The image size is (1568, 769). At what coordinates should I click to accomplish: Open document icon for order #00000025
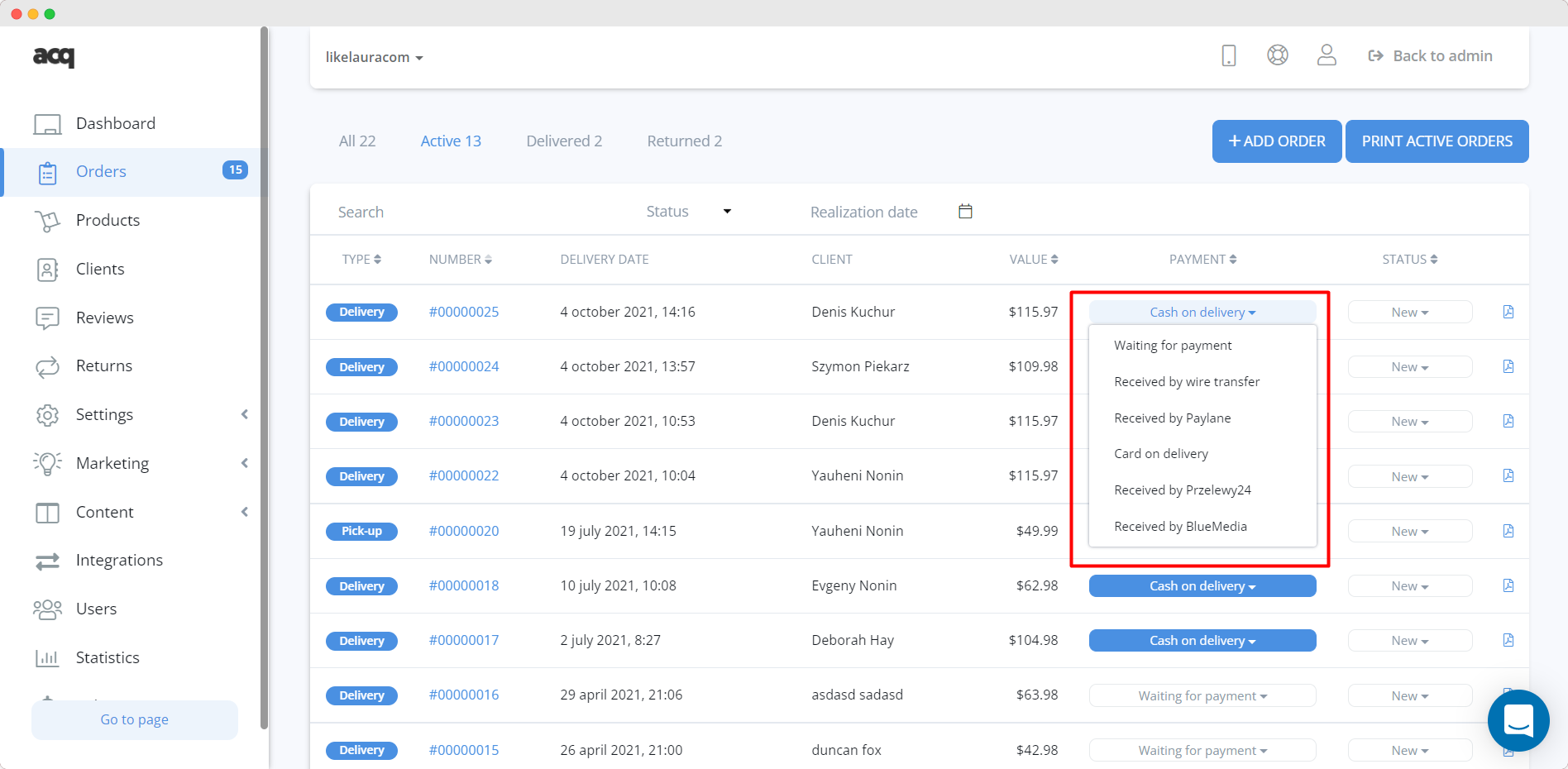coord(1508,312)
